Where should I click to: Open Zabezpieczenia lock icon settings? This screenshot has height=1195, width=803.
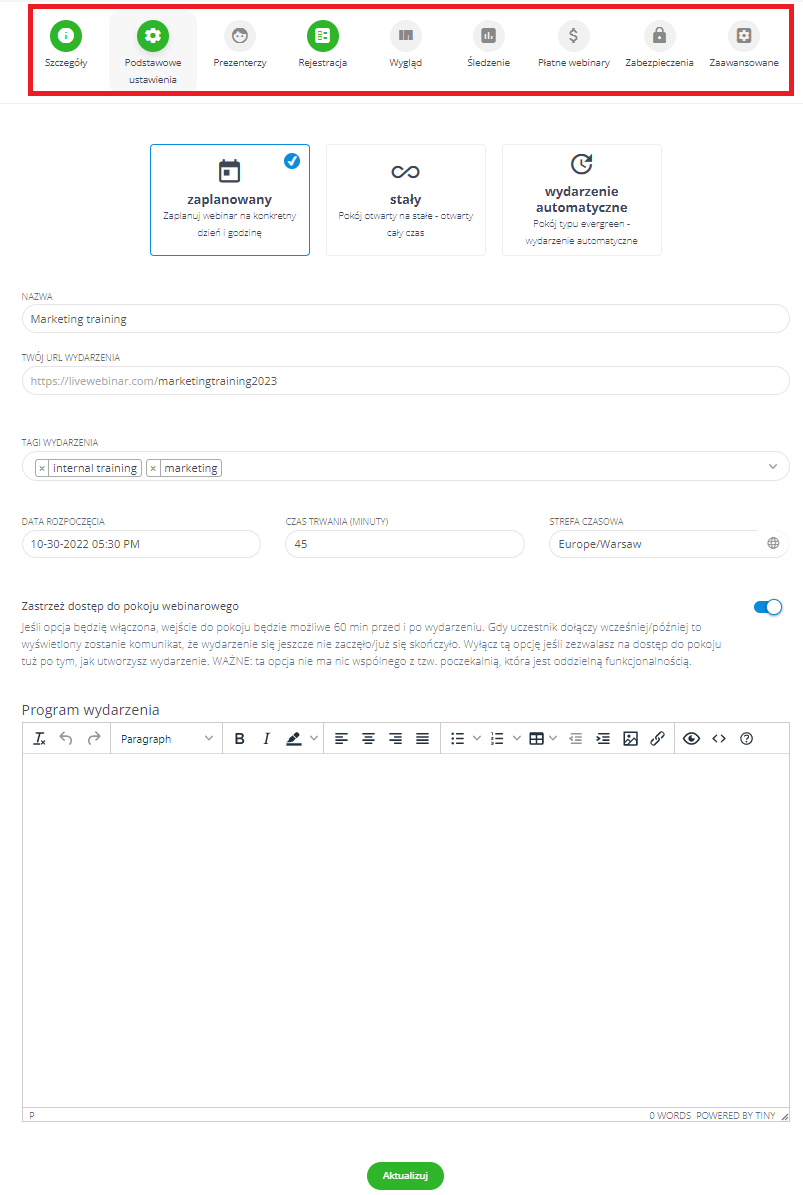pos(659,37)
